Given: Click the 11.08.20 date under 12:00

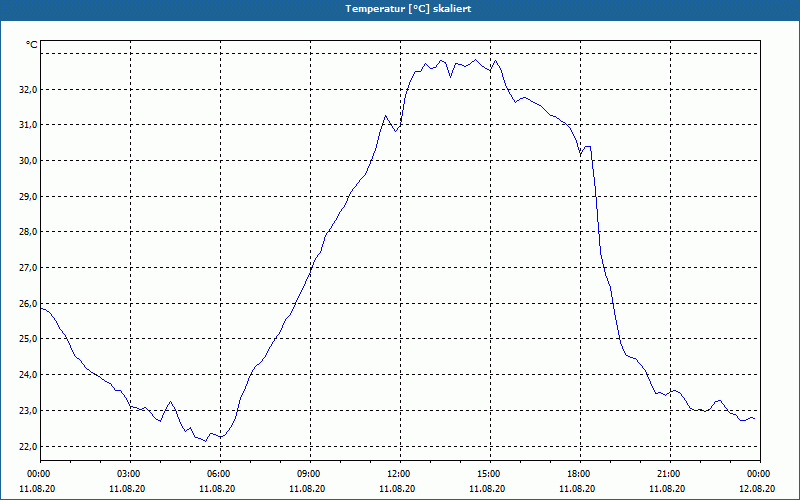Looking at the screenshot, I should pos(397,488).
